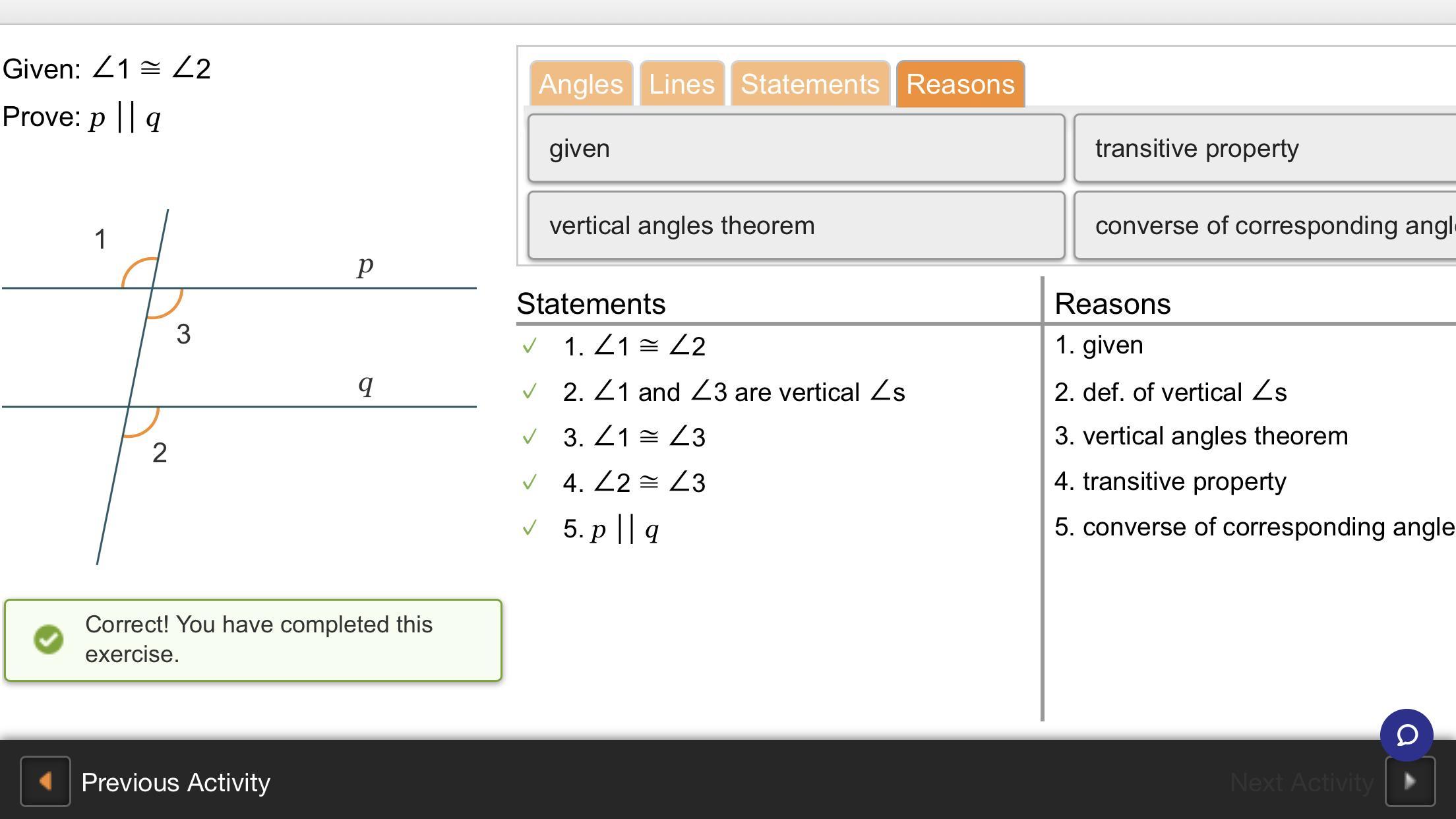Click the Next Activity label
This screenshot has height=819, width=1456.
point(1302,782)
